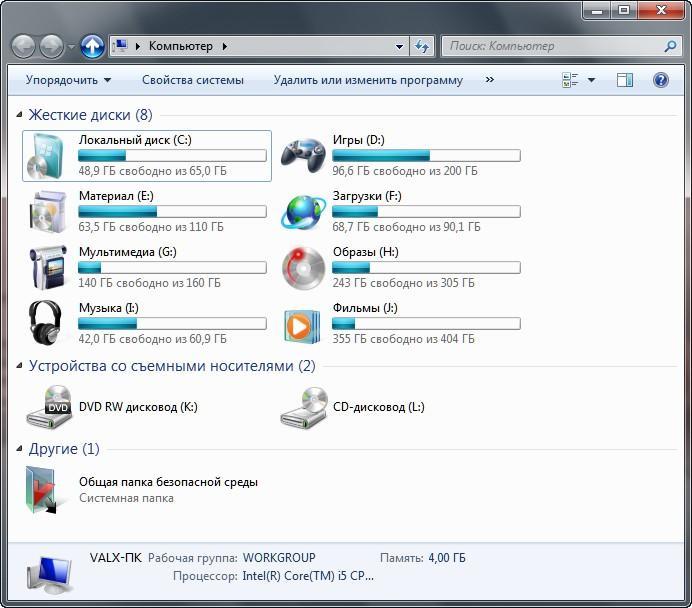Image resolution: width=692 pixels, height=608 pixels.
Task: Click the Refresh button beside address bar
Action: tap(422, 46)
